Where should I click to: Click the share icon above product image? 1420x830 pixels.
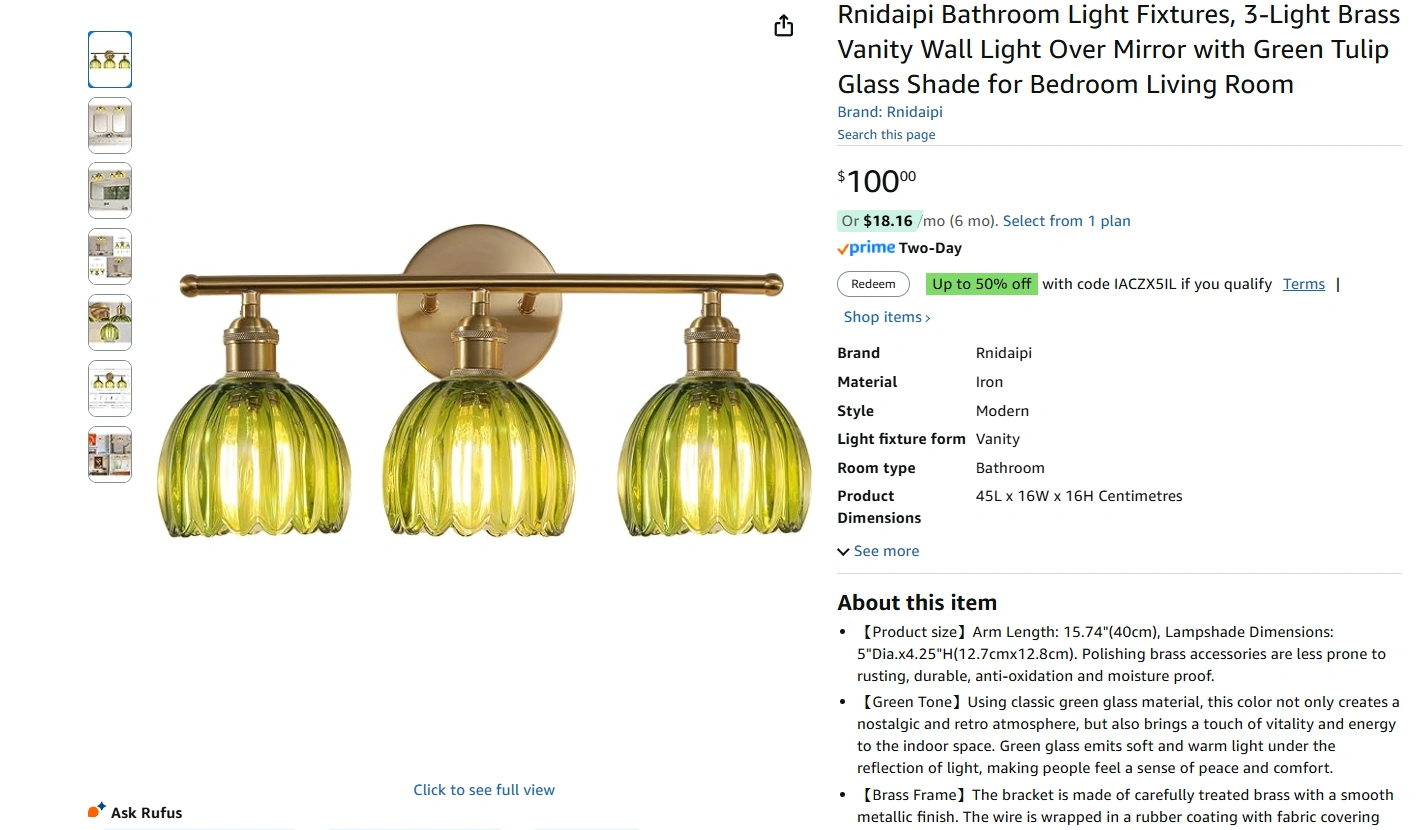click(x=784, y=26)
